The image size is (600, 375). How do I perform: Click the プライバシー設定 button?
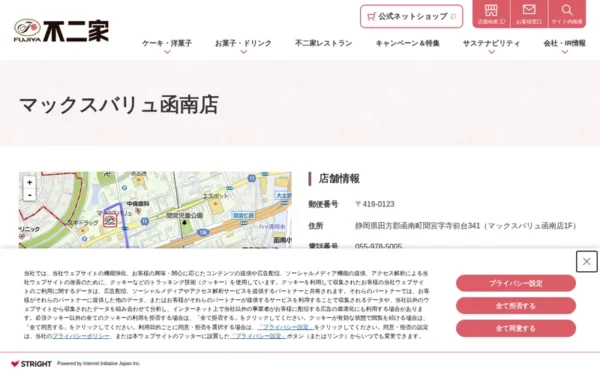point(516,283)
